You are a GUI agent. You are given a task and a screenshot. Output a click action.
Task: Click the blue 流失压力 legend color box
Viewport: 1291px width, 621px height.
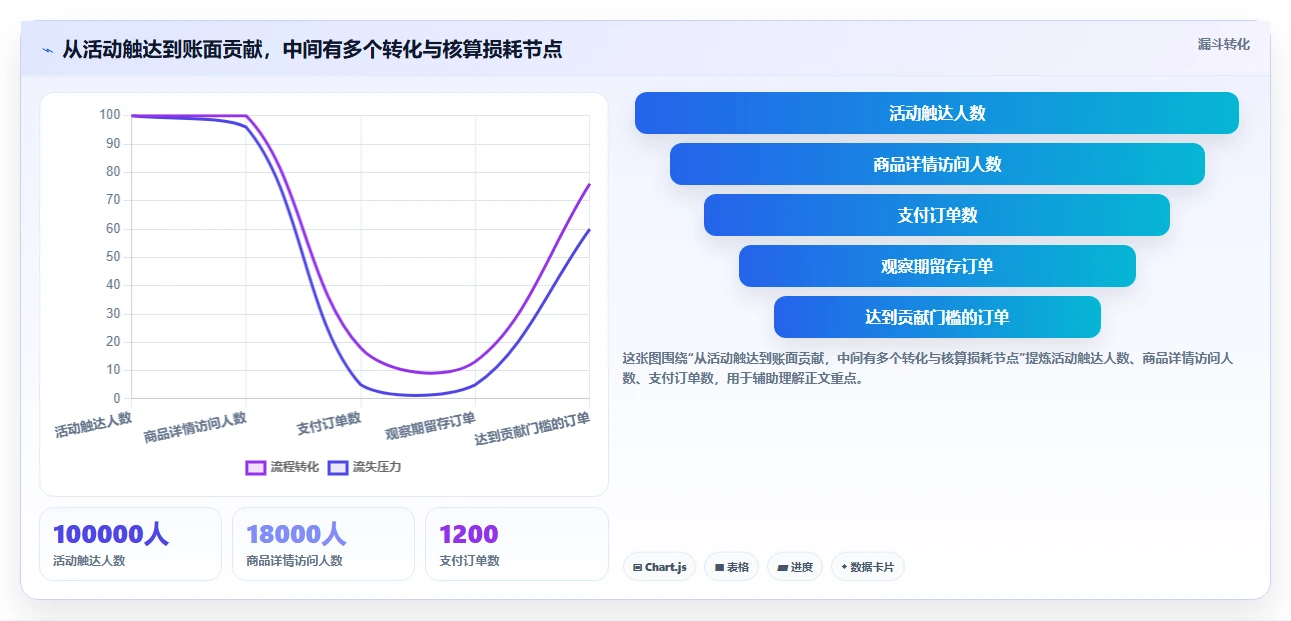pos(338,467)
